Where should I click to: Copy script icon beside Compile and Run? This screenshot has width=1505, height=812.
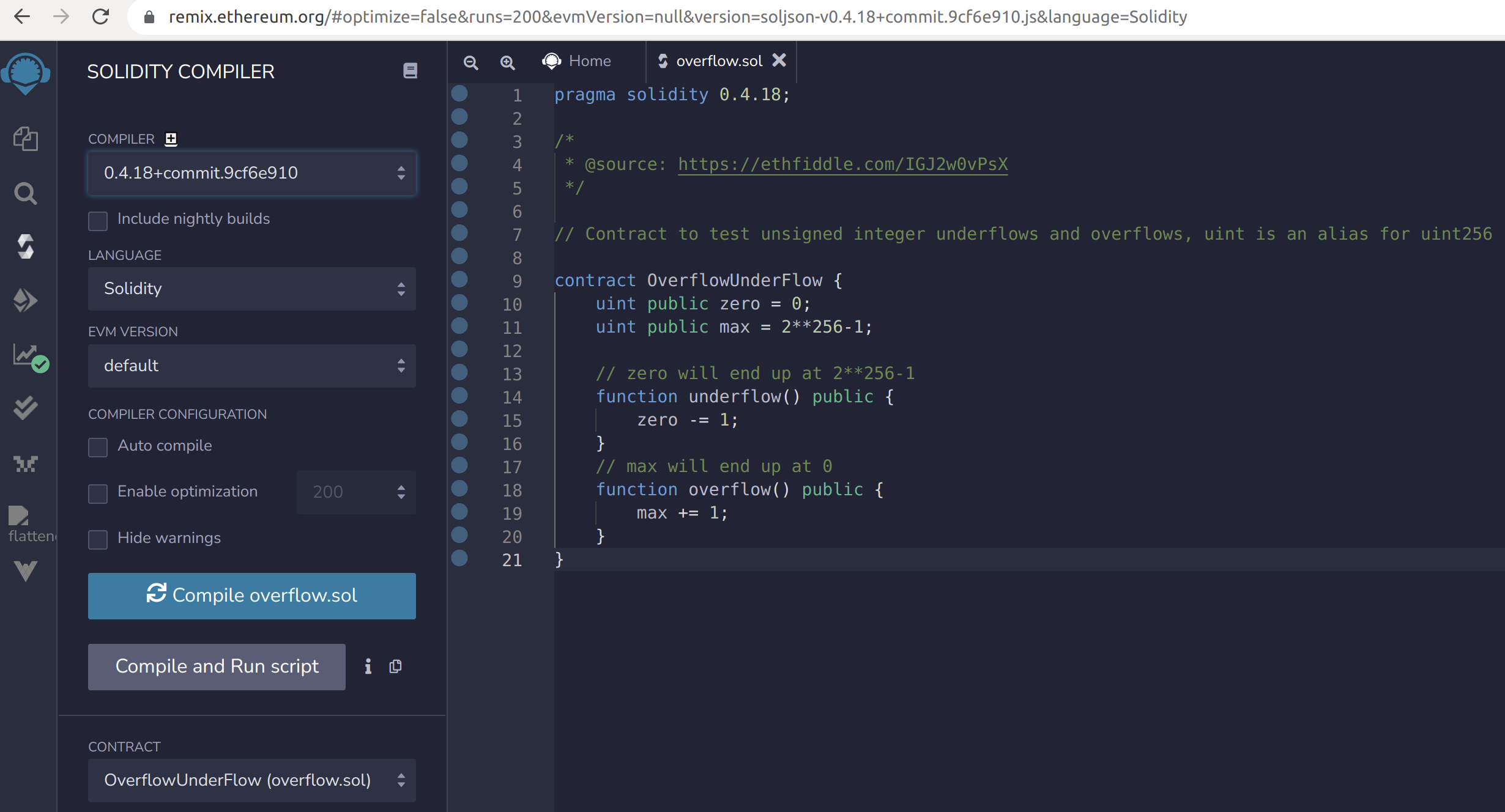(396, 666)
